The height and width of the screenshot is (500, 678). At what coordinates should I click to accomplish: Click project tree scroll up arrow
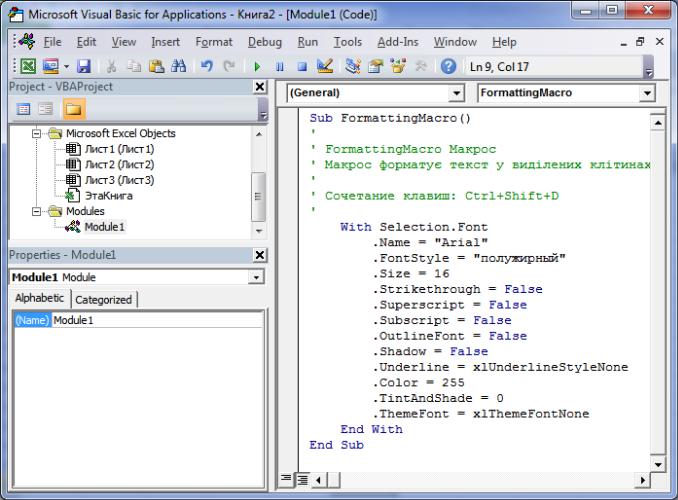(259, 134)
